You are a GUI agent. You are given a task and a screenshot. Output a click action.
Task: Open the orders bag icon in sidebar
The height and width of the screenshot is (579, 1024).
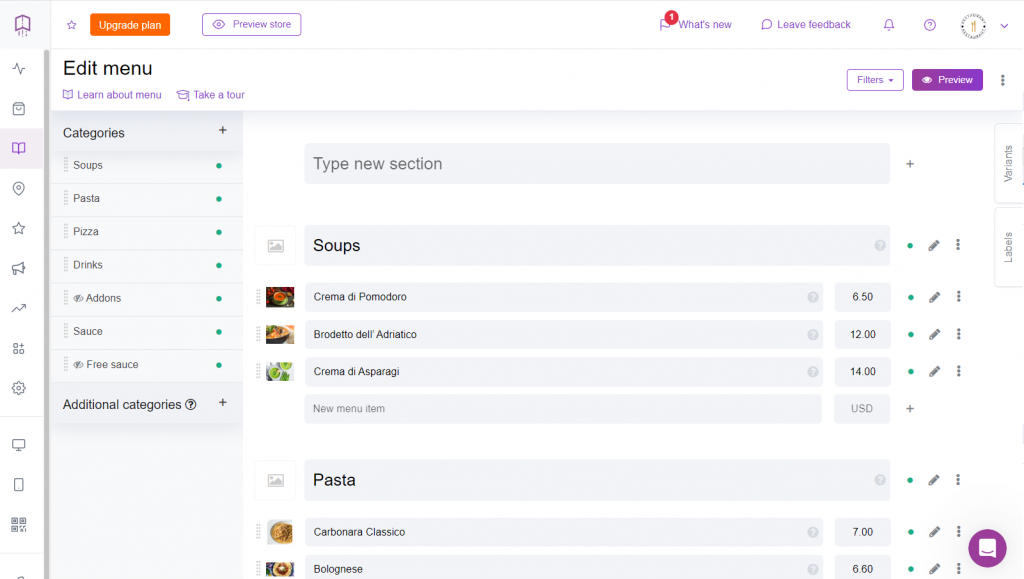18,108
